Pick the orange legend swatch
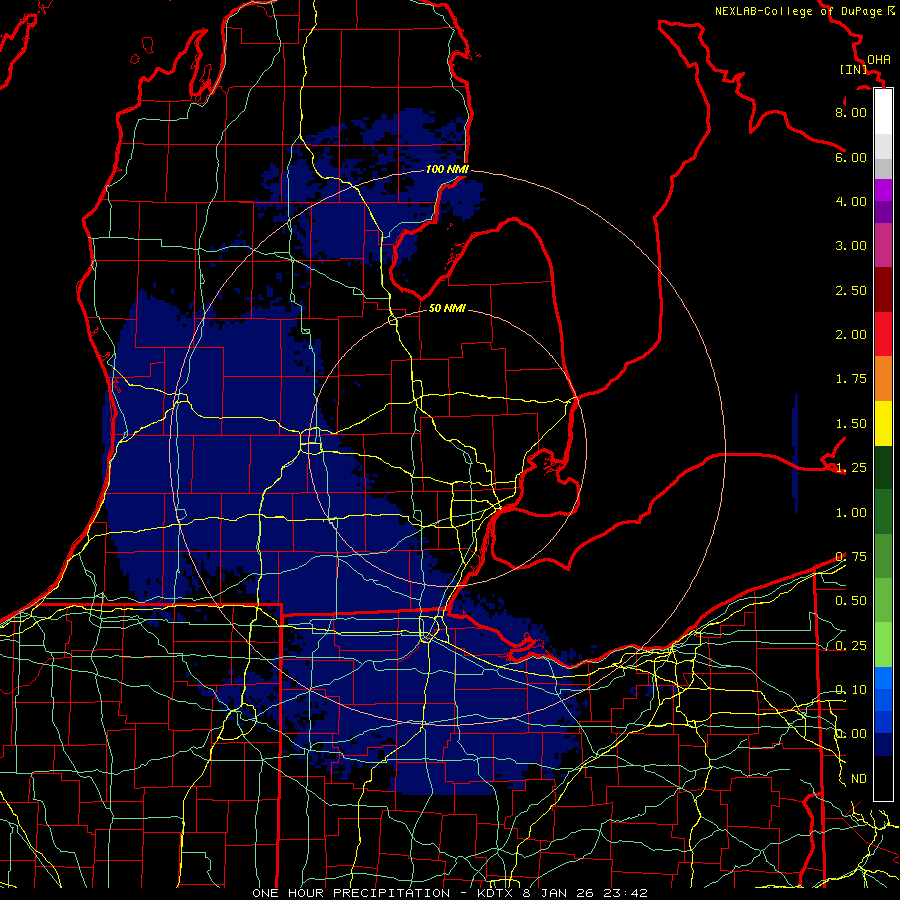Image resolution: width=900 pixels, height=900 pixels. pyautogui.click(x=883, y=379)
